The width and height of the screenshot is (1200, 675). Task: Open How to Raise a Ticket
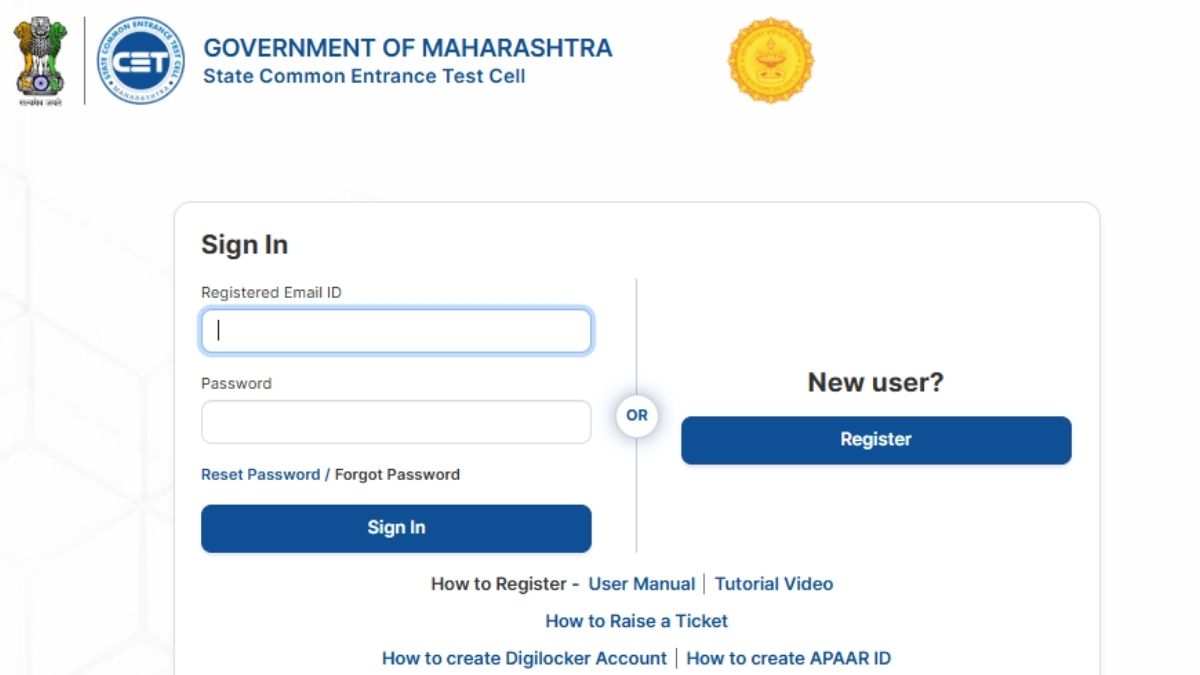tap(636, 621)
